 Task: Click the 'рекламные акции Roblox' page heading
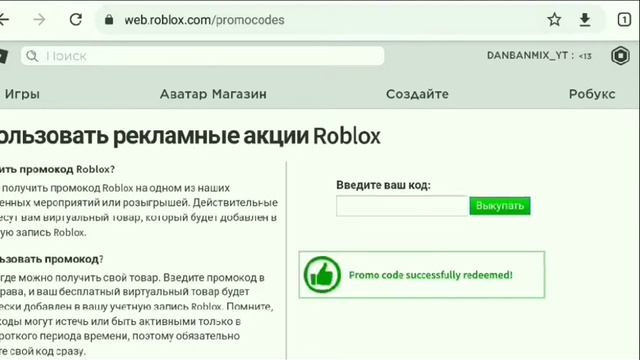pos(247,136)
